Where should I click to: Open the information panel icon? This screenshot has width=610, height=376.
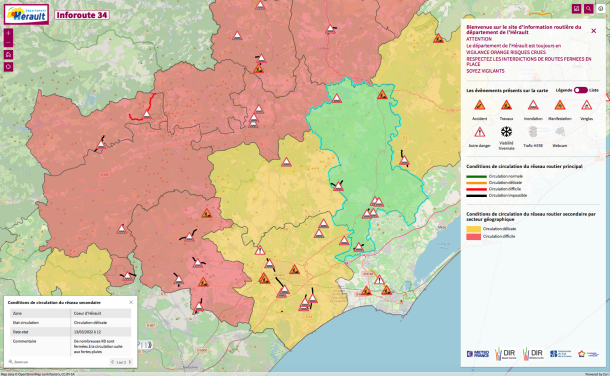(600, 9)
